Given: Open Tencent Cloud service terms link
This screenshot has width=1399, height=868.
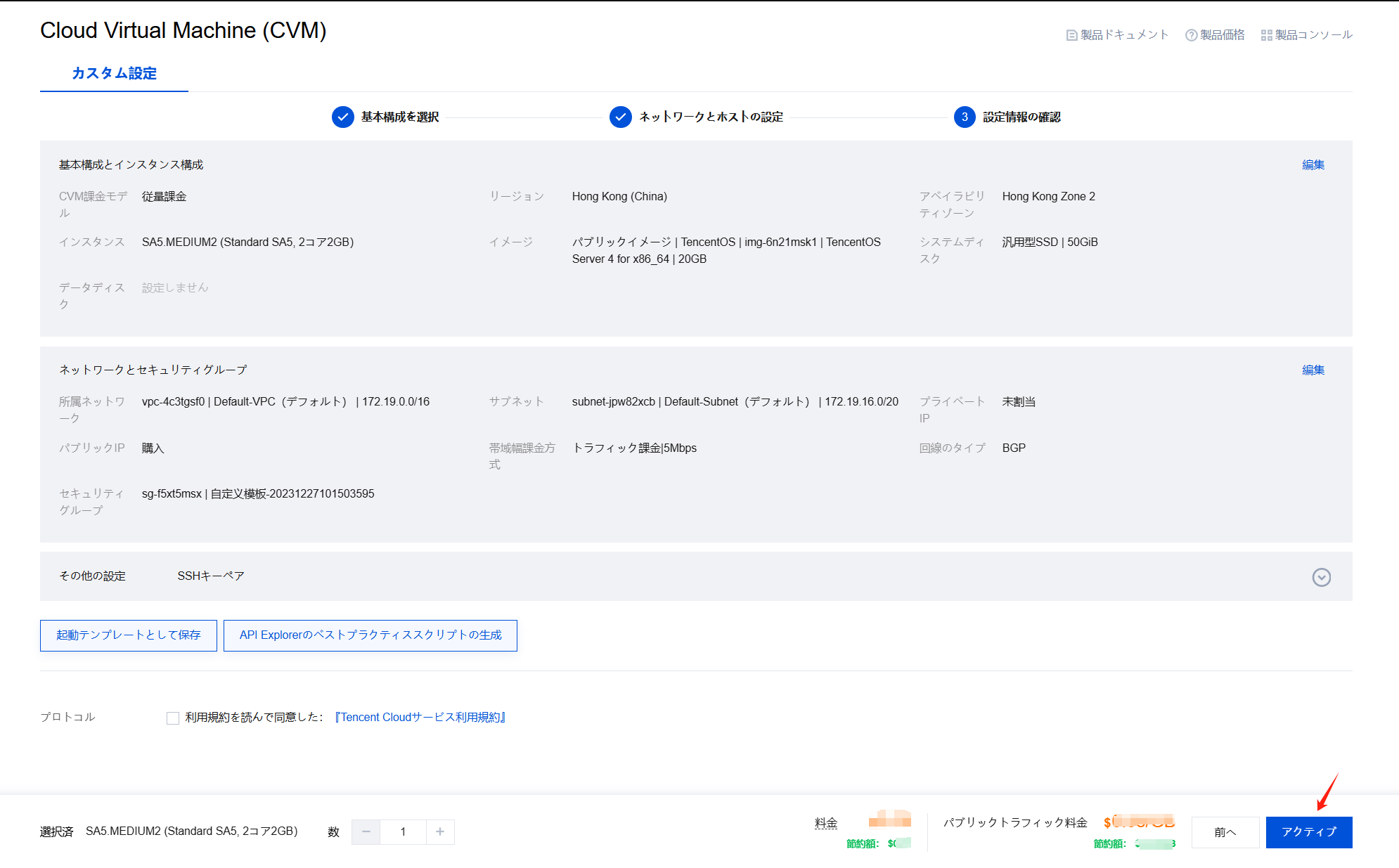Looking at the screenshot, I should [420, 717].
